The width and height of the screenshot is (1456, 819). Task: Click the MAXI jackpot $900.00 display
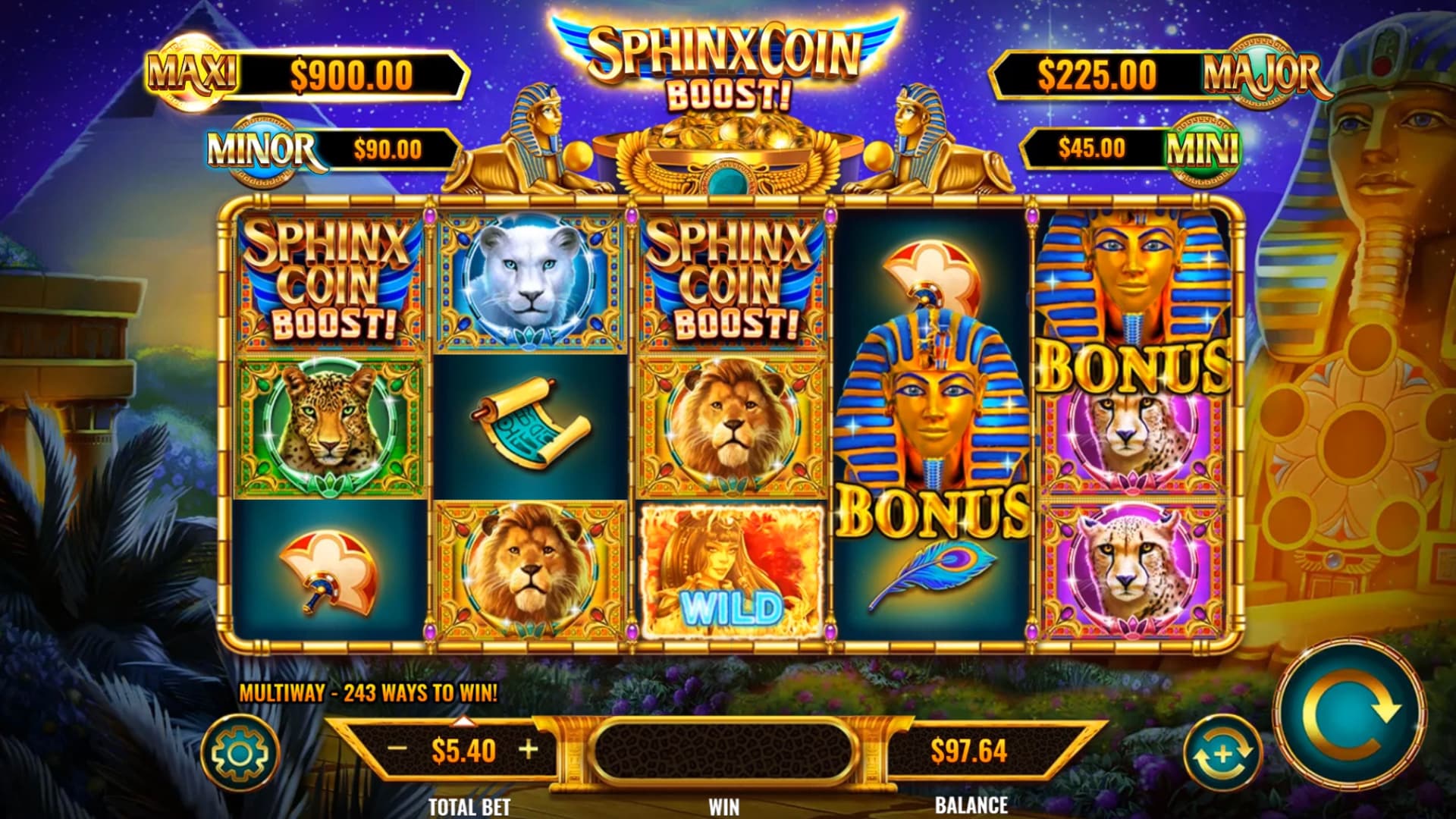pyautogui.click(x=307, y=75)
